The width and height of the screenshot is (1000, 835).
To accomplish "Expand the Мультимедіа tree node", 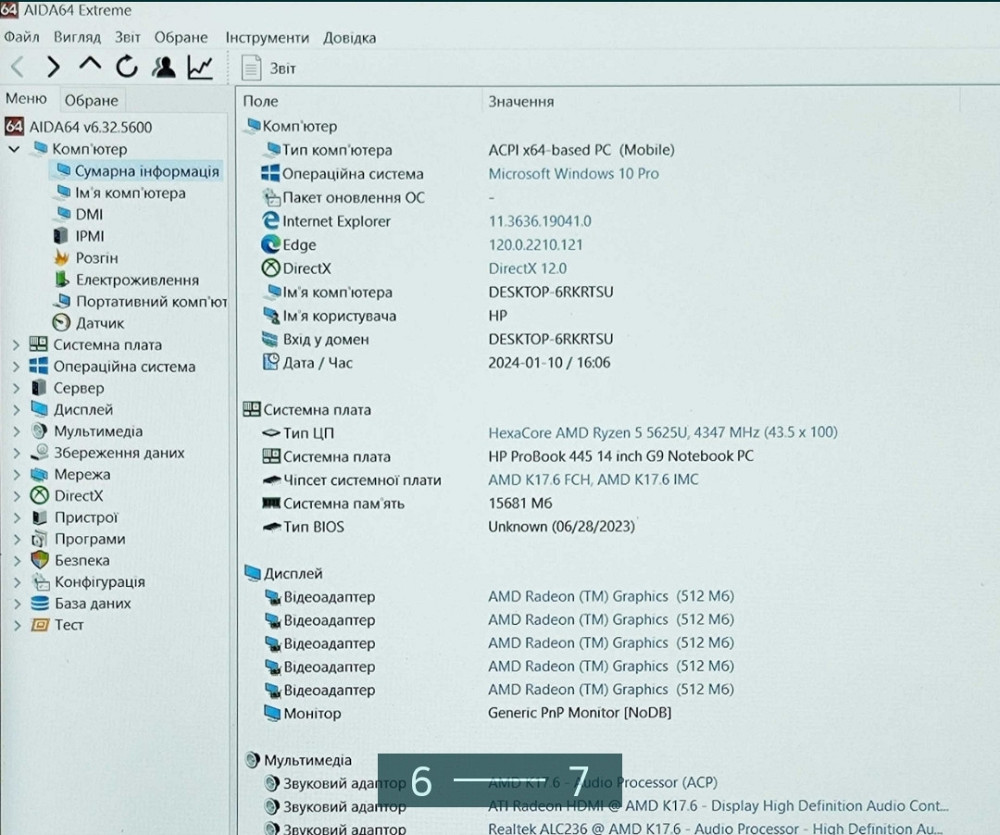I will coord(15,432).
